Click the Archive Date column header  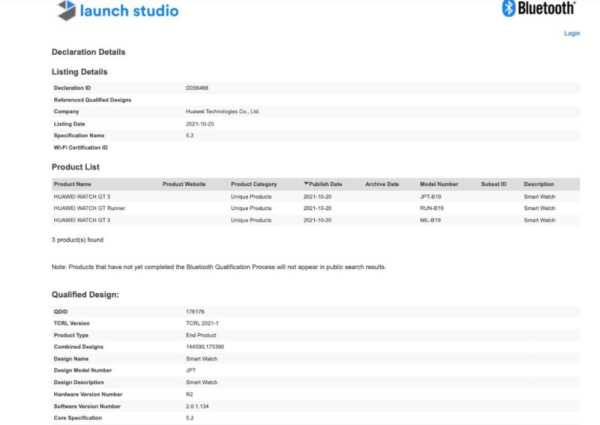point(382,184)
